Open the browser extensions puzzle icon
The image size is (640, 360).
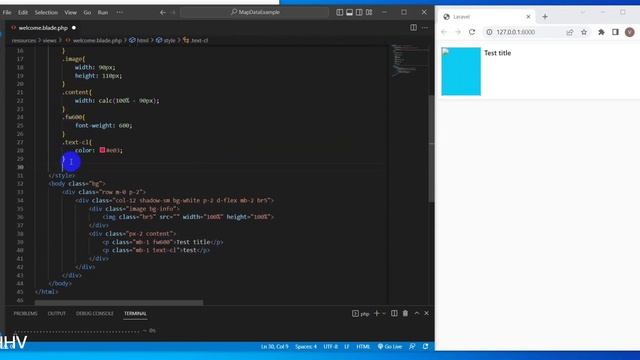[x=601, y=32]
